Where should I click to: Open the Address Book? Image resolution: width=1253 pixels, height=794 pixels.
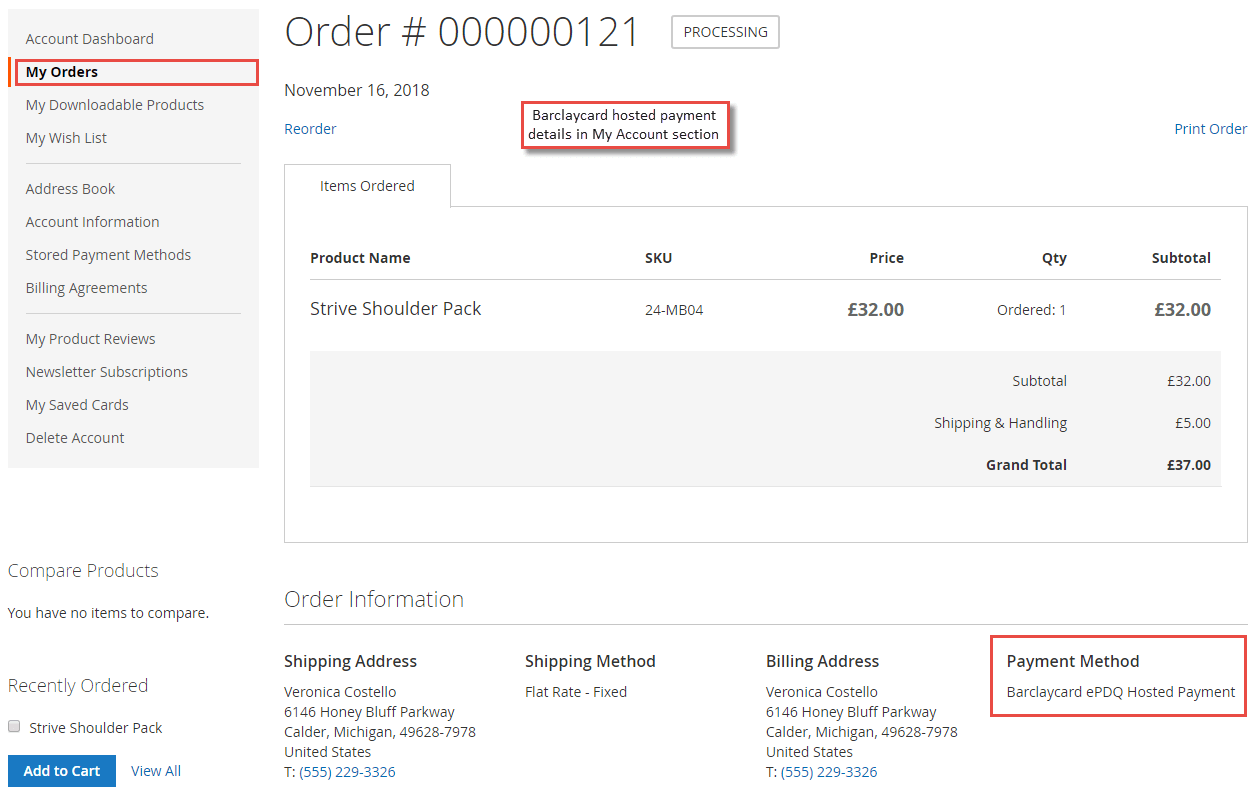coord(70,188)
